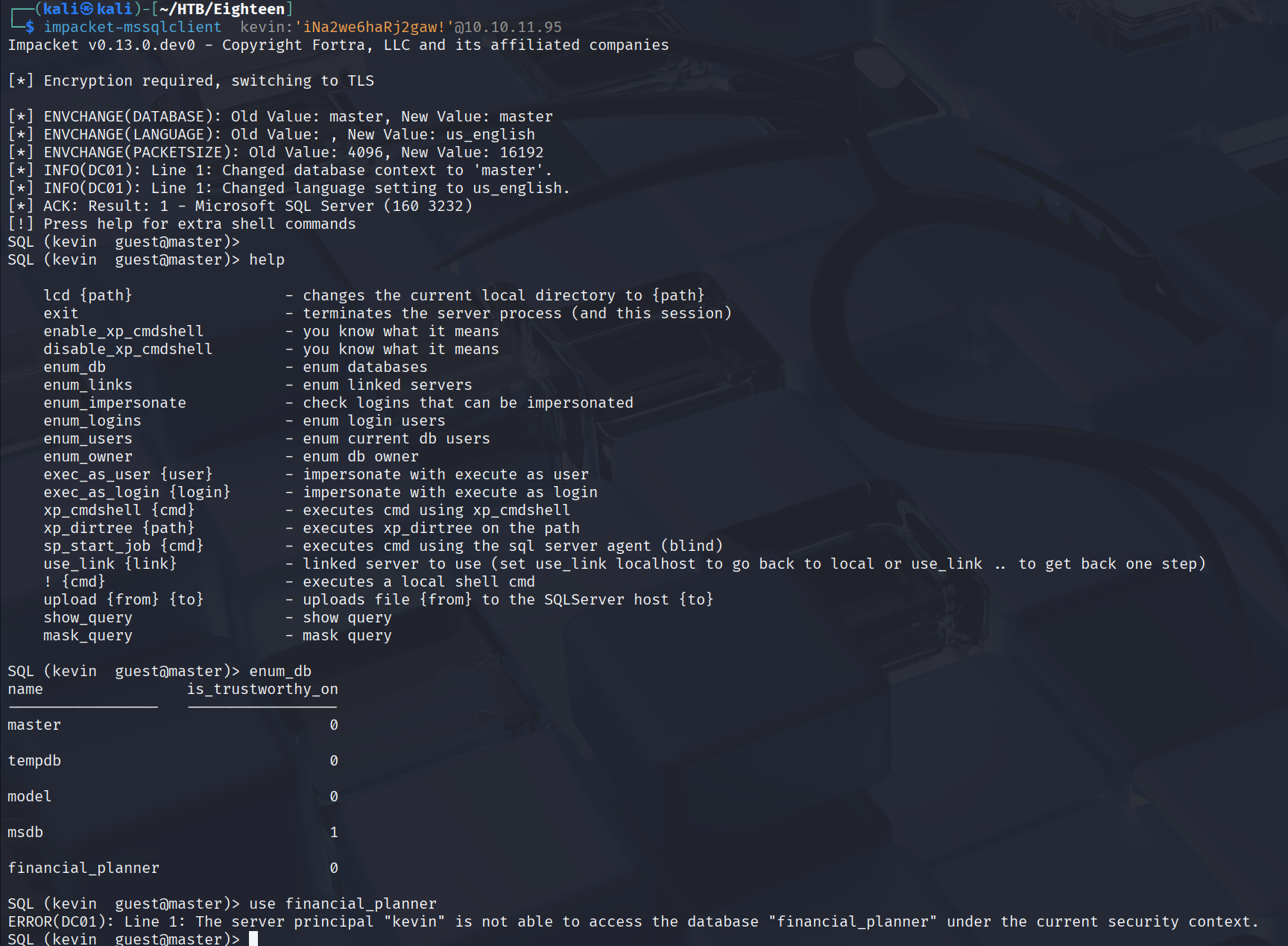Click the ENVCHANGE(PACKETSIZE) output line
This screenshot has height=946, width=1288.
click(x=276, y=152)
